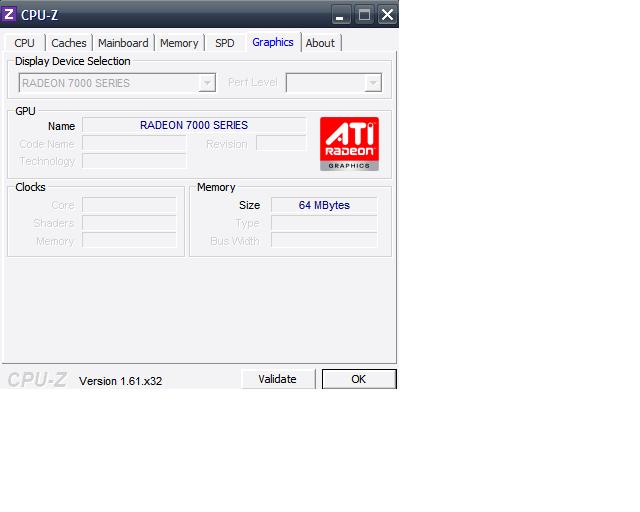Click the Shaders clock field
The height and width of the screenshot is (512, 640).
(x=129, y=223)
